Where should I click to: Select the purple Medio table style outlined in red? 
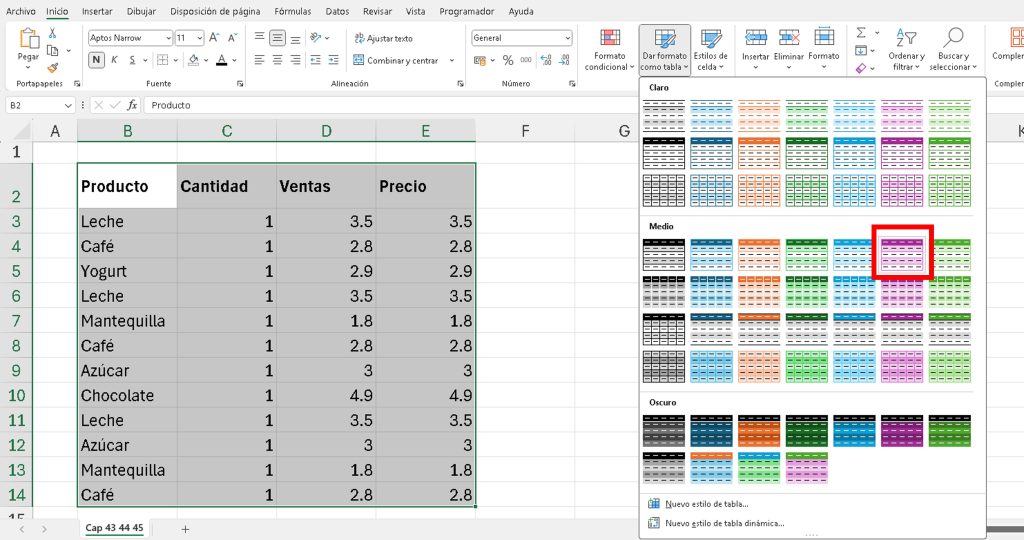tap(902, 254)
